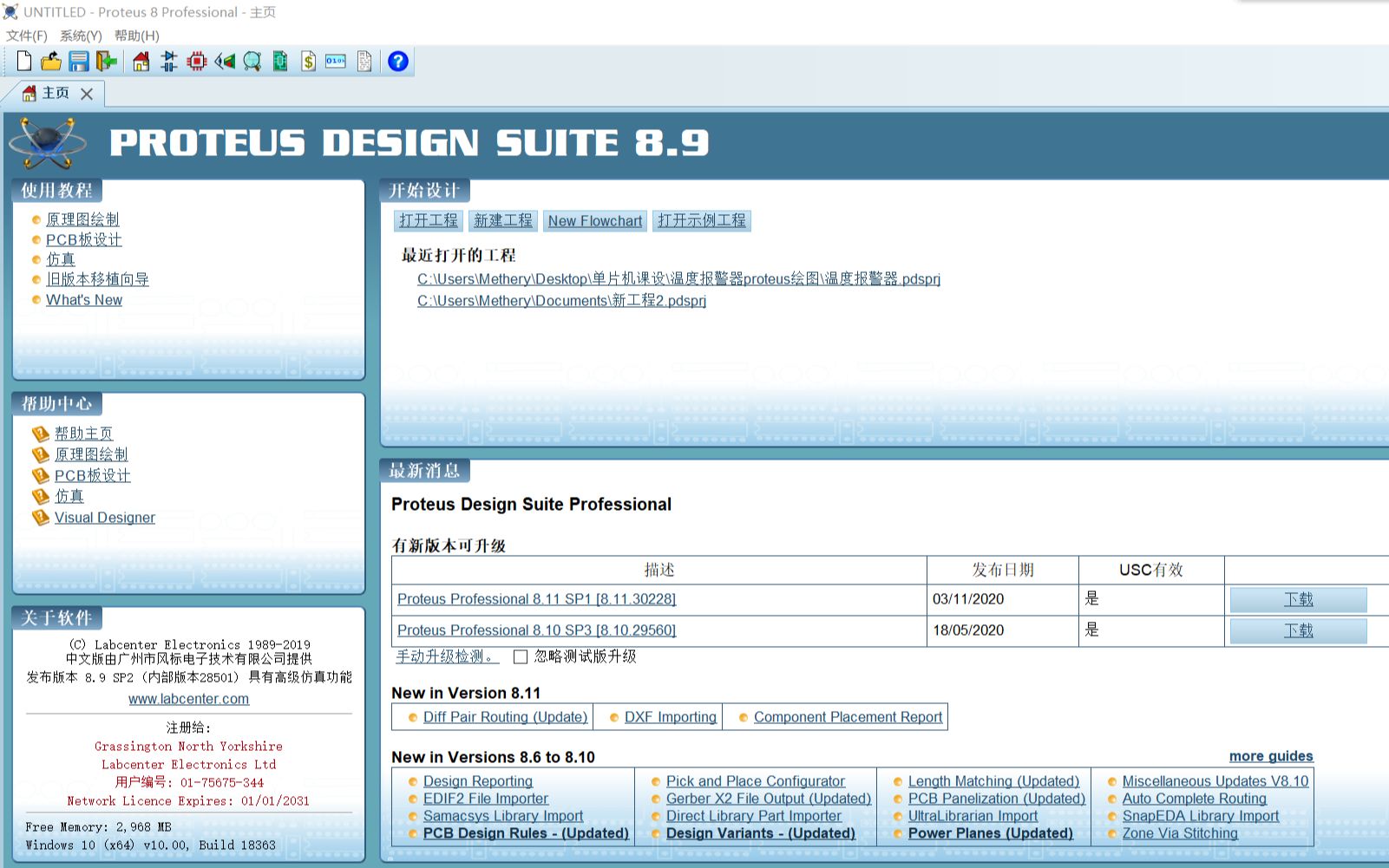This screenshot has width=1389, height=868.
Task: Open Power Planes (Updated) guide
Action: 991,833
